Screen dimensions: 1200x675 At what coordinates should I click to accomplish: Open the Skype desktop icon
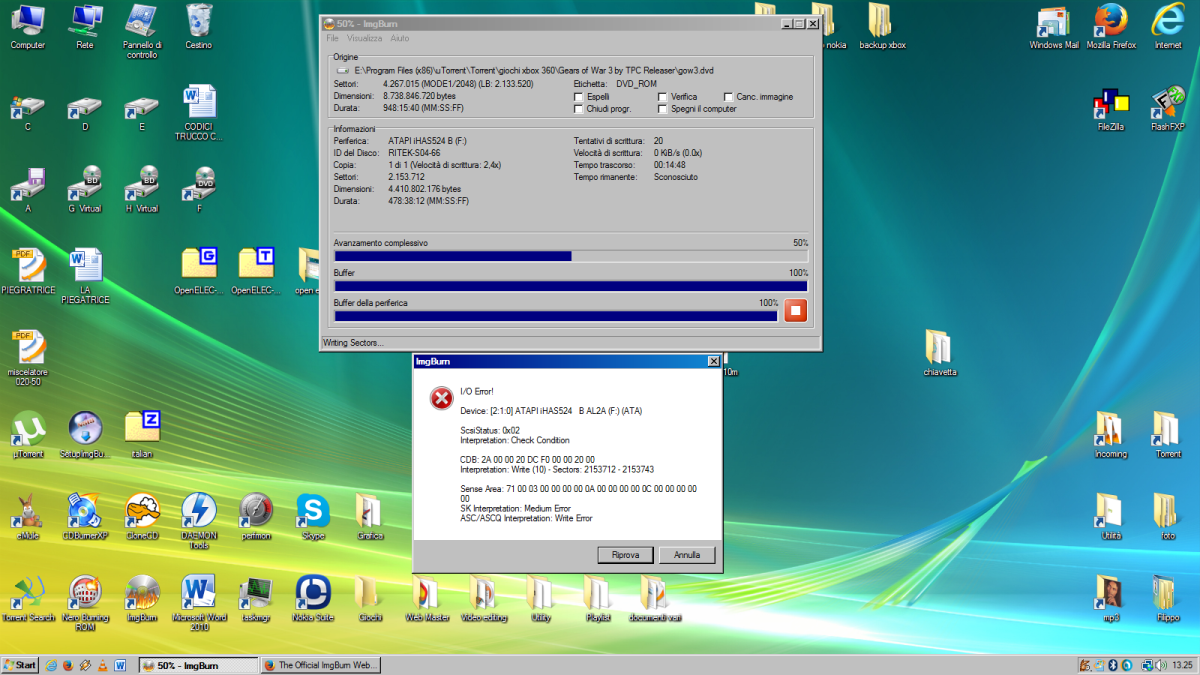pos(313,511)
